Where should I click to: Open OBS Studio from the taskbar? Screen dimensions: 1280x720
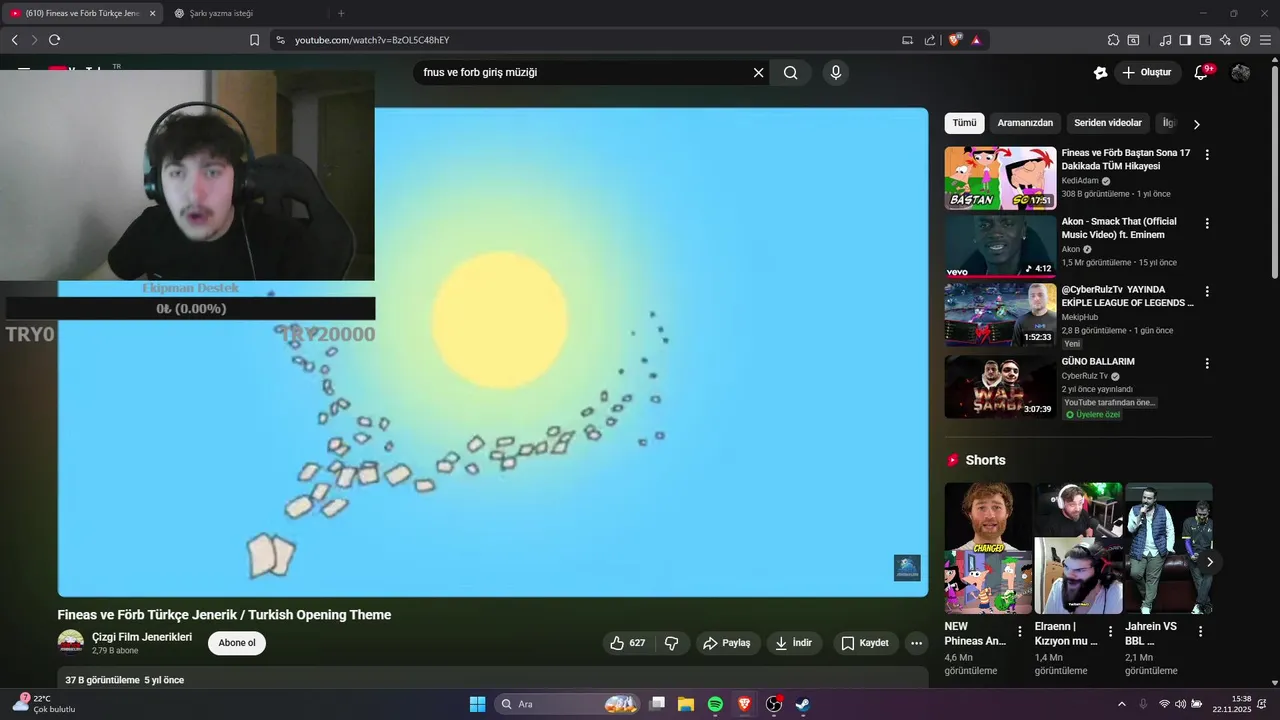click(773, 704)
